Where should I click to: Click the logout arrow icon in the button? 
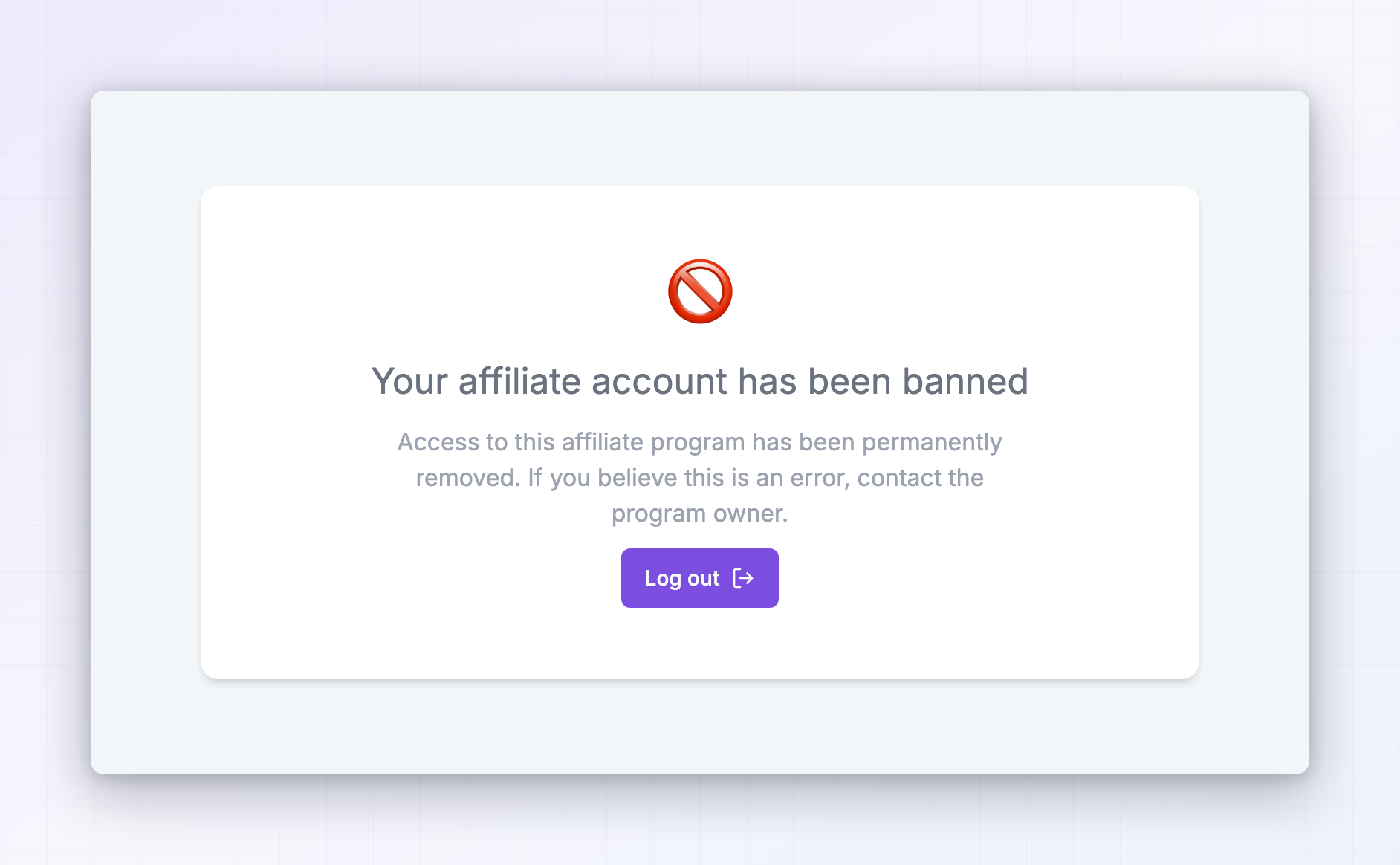click(743, 578)
